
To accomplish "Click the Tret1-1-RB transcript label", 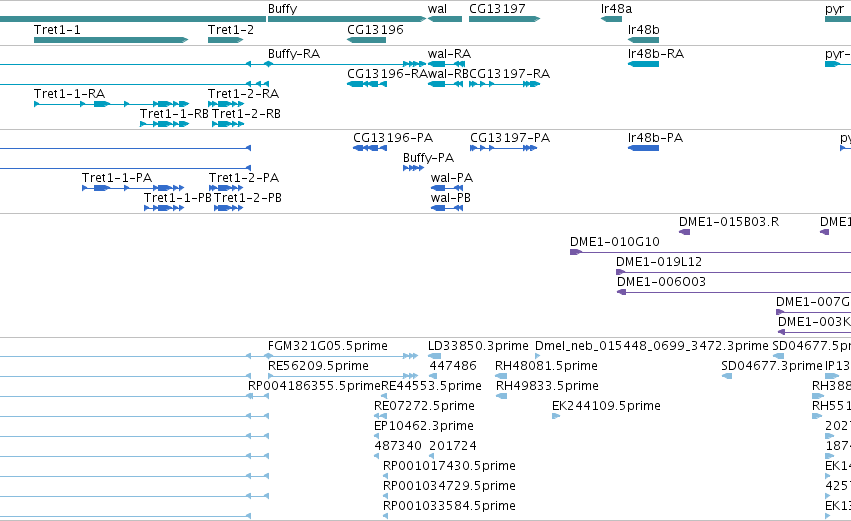I will [174, 114].
